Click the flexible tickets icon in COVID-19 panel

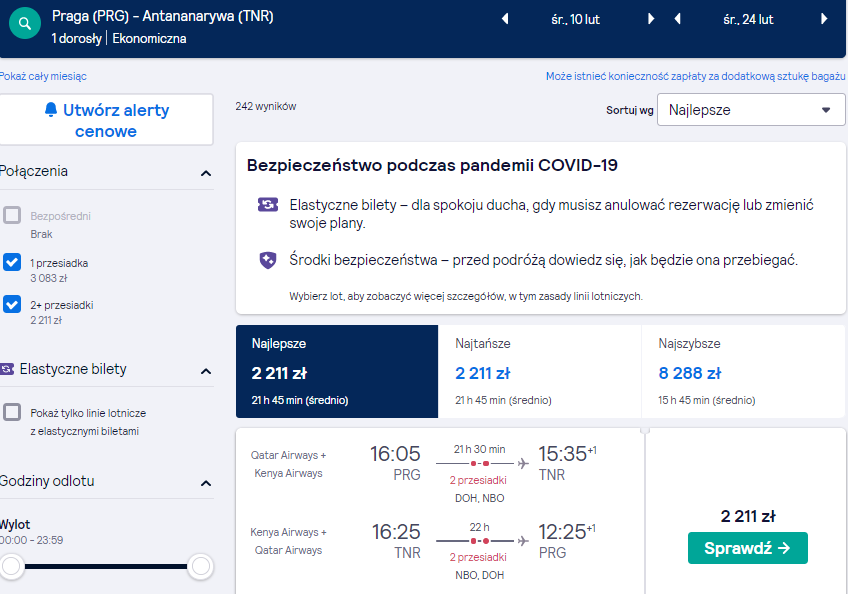point(268,204)
